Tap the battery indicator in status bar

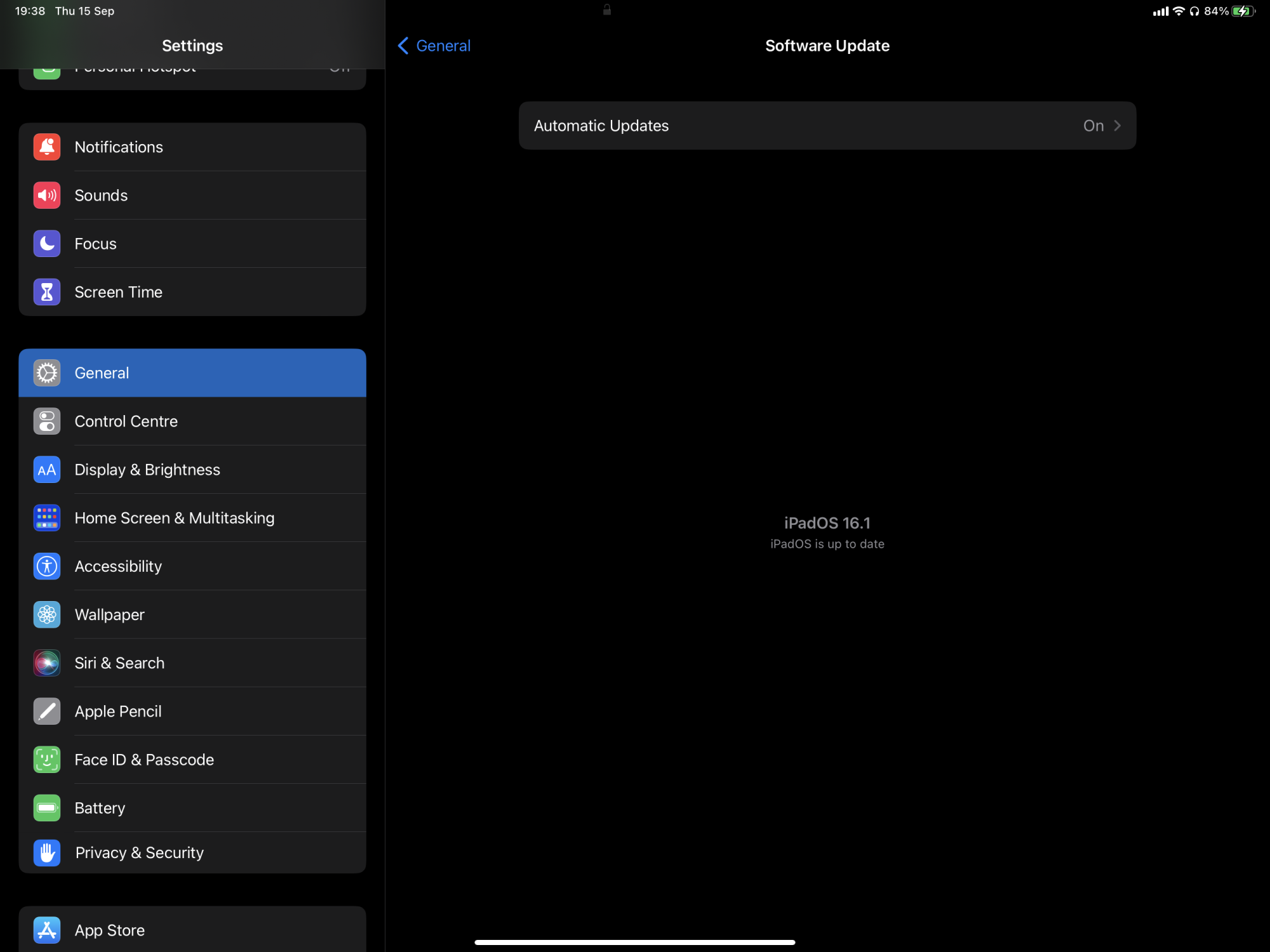[1242, 11]
